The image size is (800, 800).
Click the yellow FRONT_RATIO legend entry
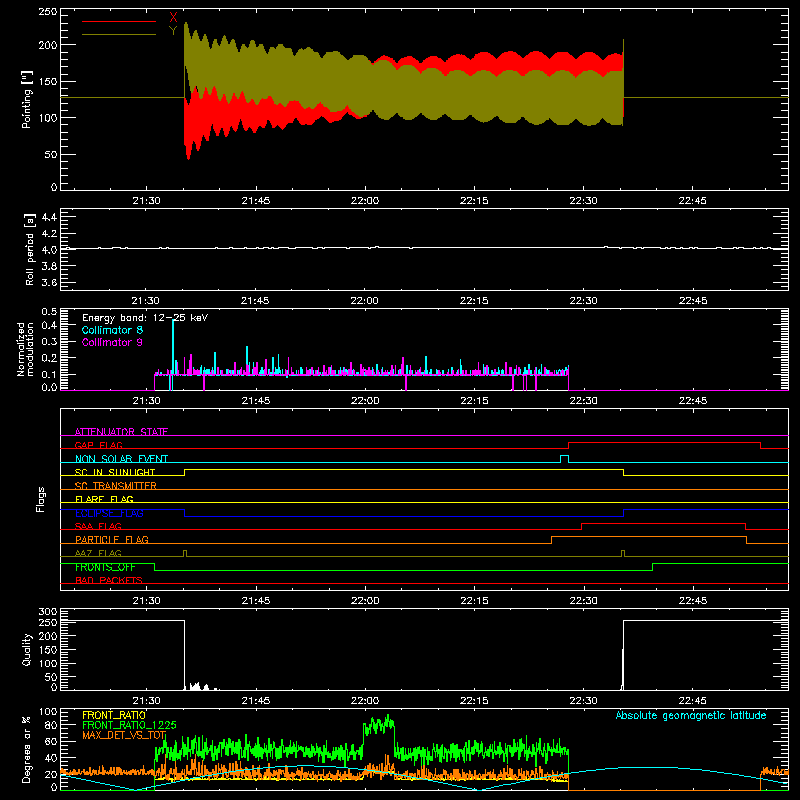pos(114,715)
